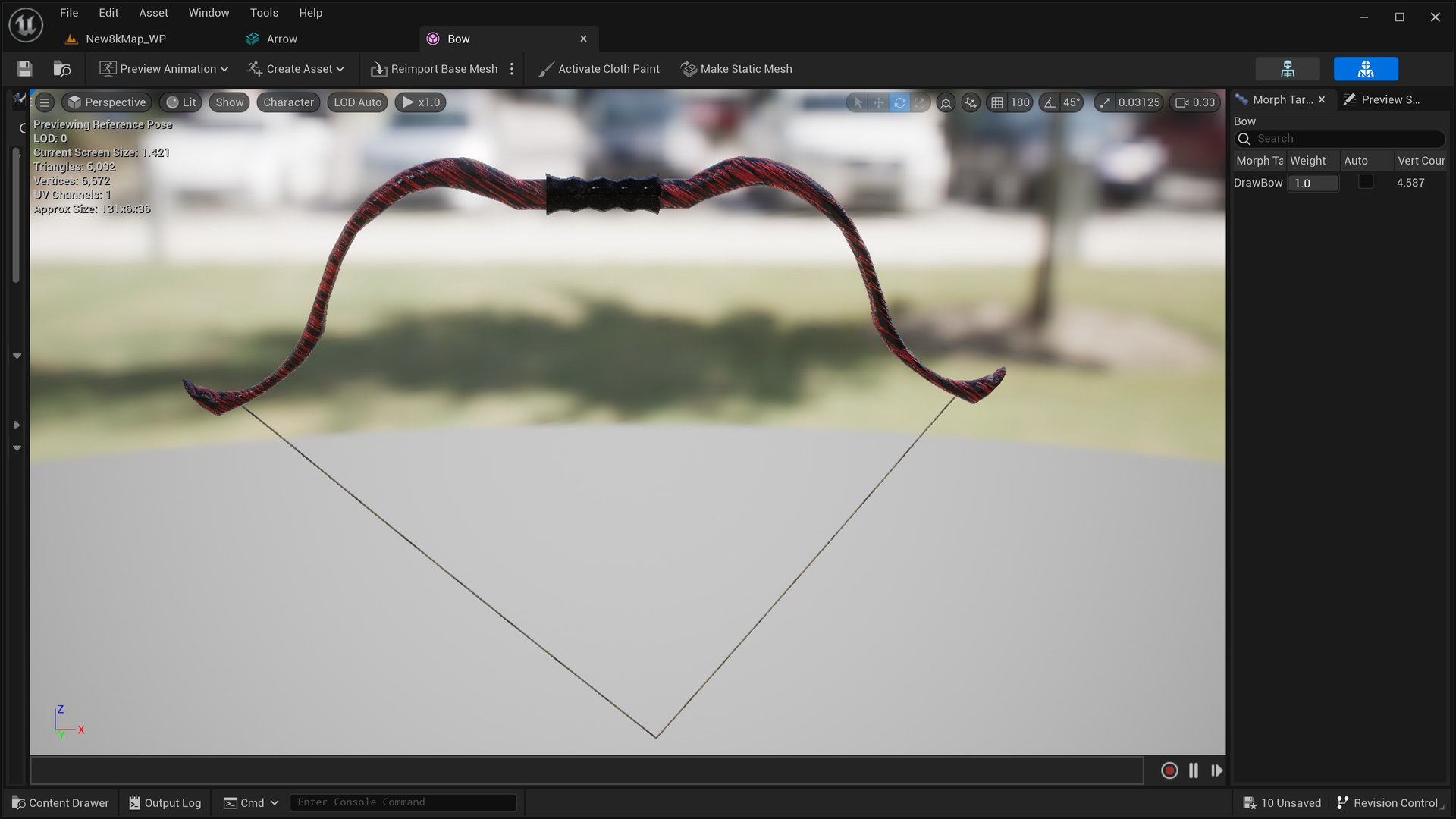This screenshot has width=1456, height=819.
Task: Click the x1.0 playback speed control
Action: [420, 102]
